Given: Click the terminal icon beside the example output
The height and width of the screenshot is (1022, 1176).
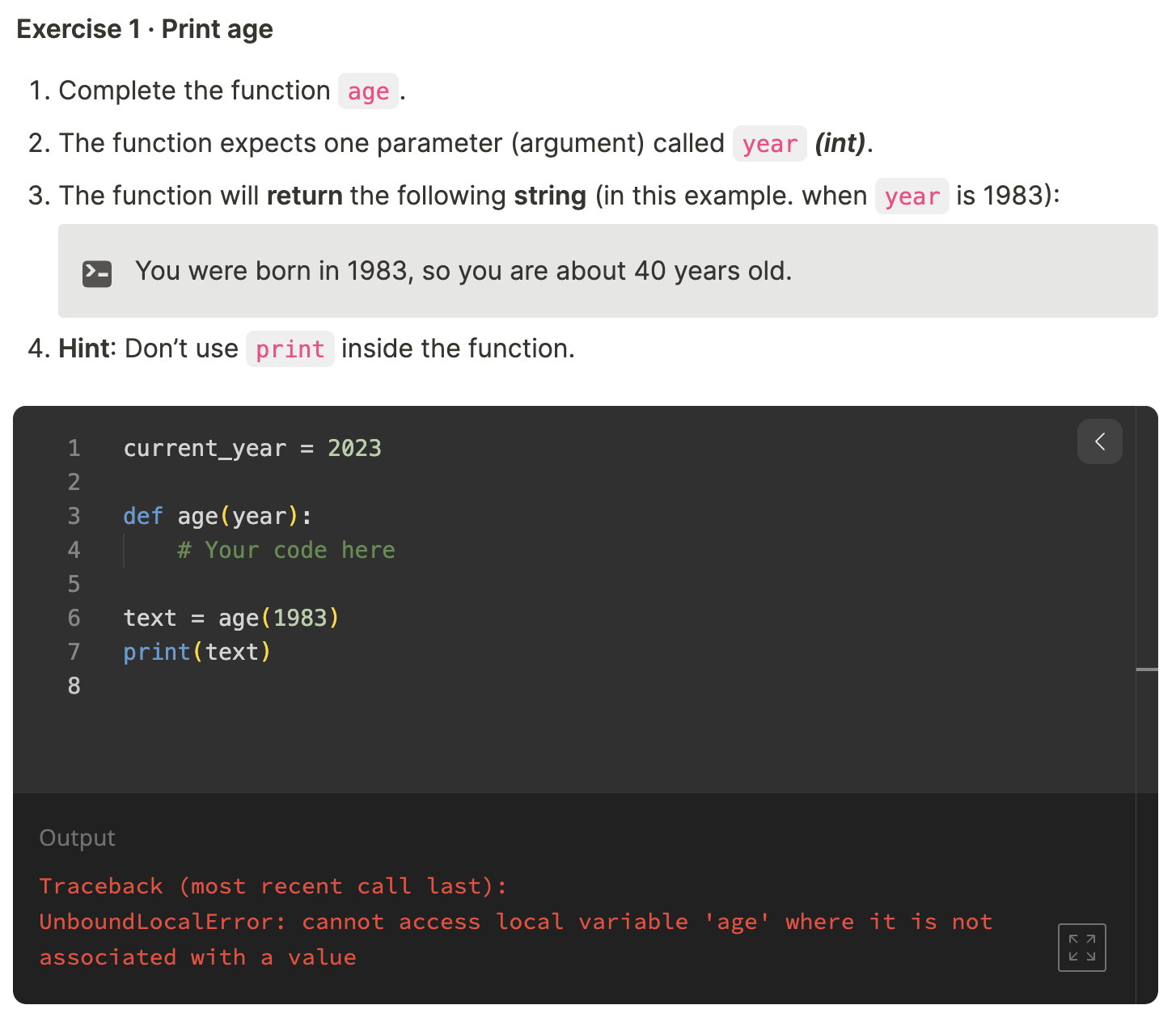Looking at the screenshot, I should 96,273.
